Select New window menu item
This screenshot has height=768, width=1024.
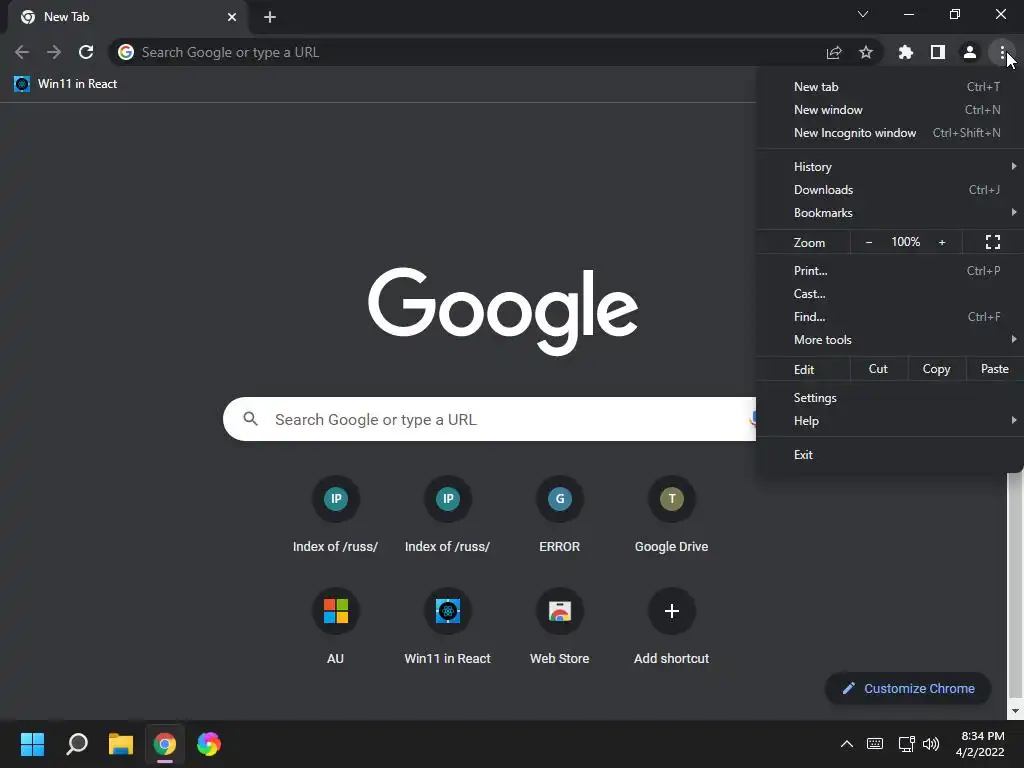coord(889,110)
